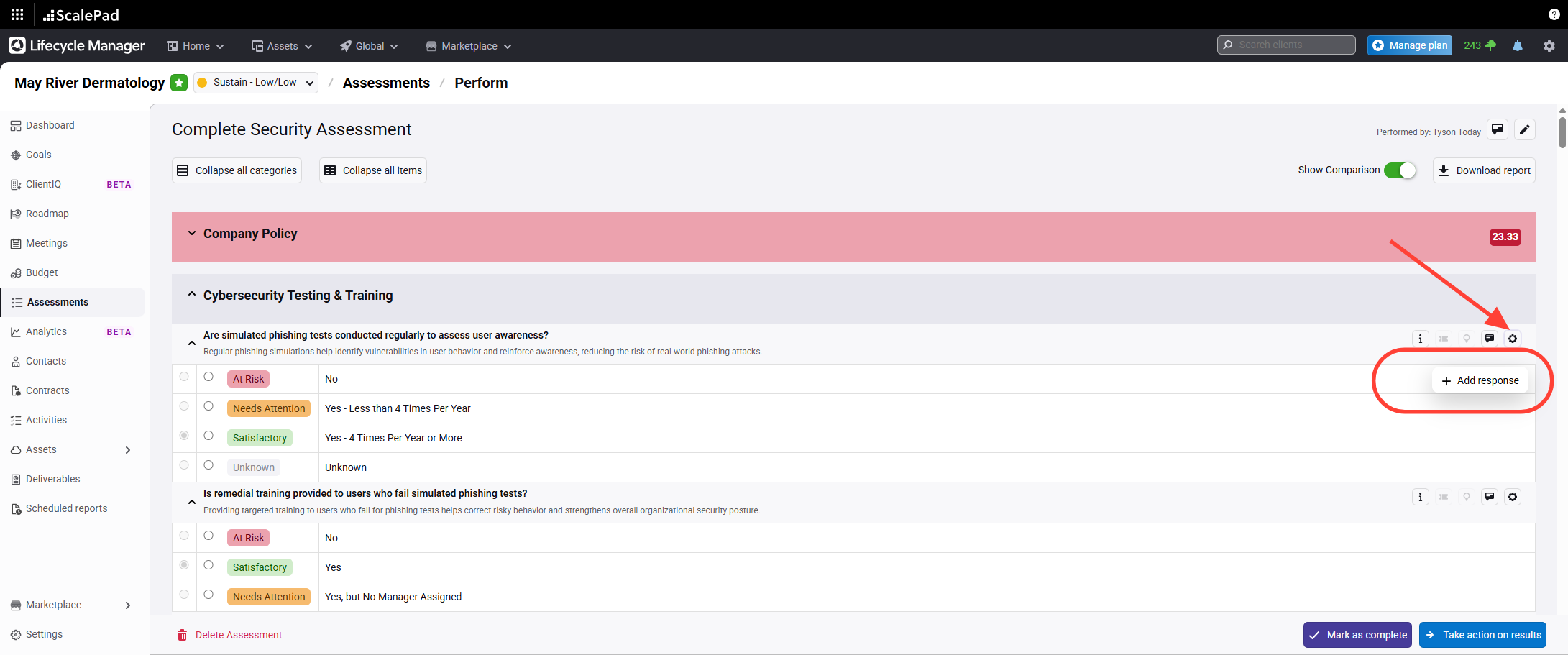Open the settings gear in top bar

coord(1549,45)
